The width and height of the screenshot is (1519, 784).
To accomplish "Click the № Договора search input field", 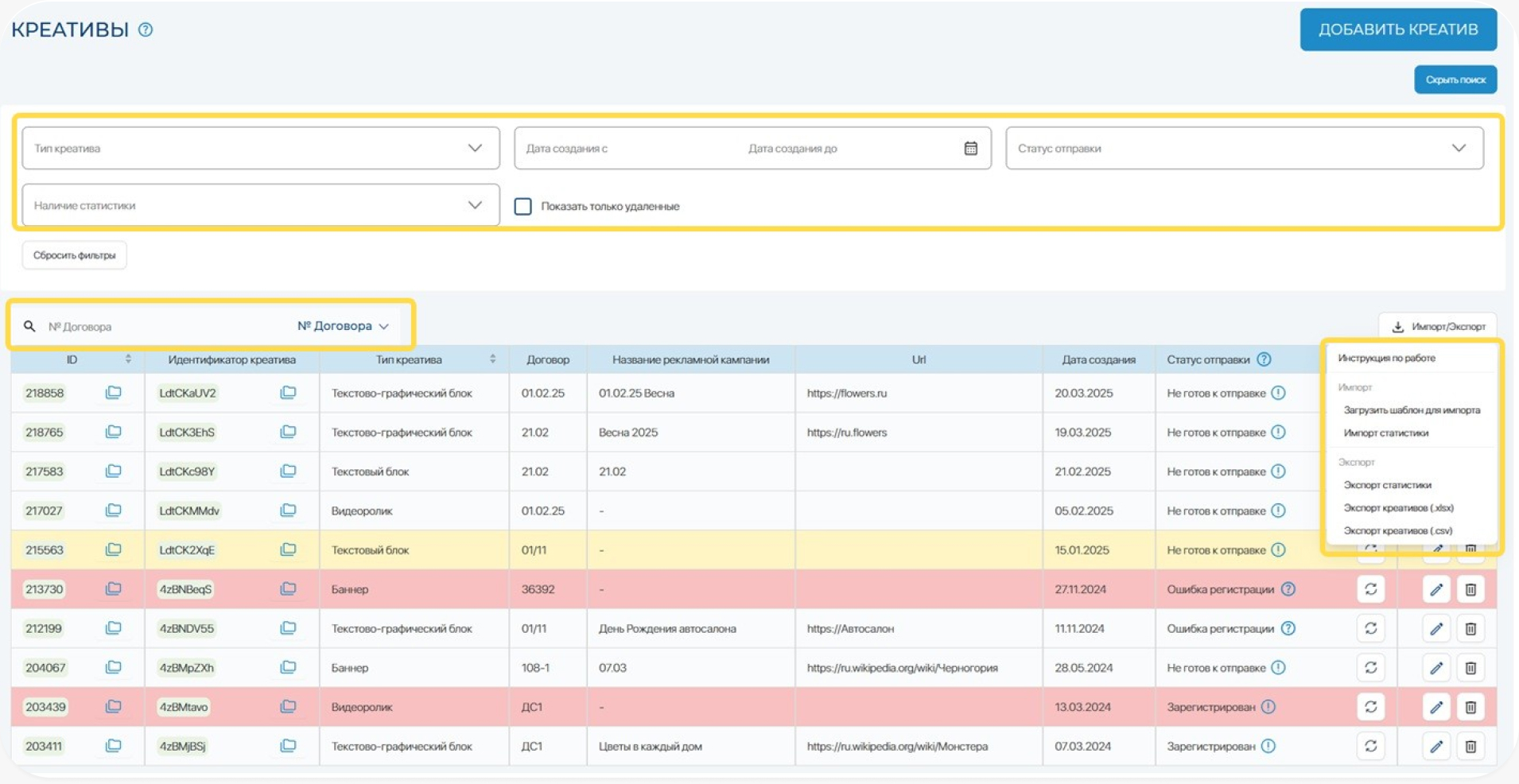I will 163,327.
